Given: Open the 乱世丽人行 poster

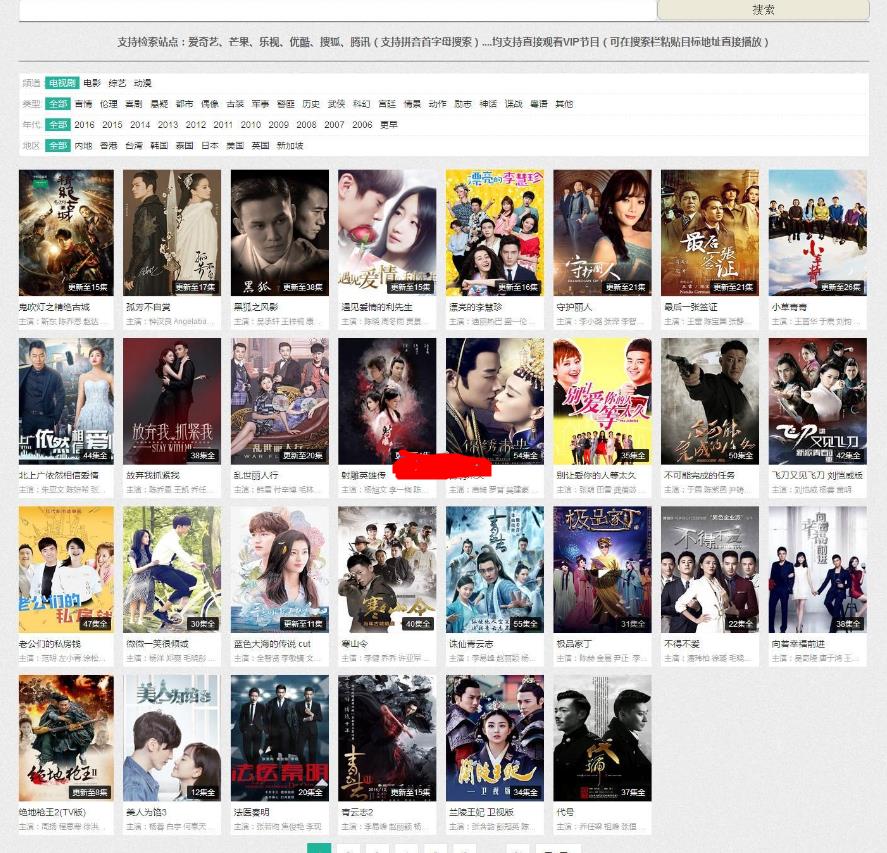Looking at the screenshot, I should tap(279, 401).
